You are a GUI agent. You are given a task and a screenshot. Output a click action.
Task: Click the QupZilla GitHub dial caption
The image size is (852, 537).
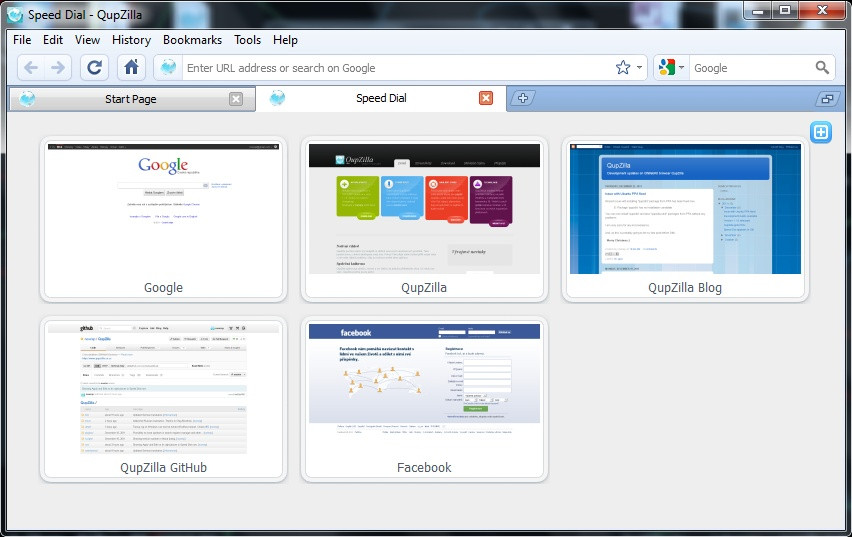[x=163, y=467]
